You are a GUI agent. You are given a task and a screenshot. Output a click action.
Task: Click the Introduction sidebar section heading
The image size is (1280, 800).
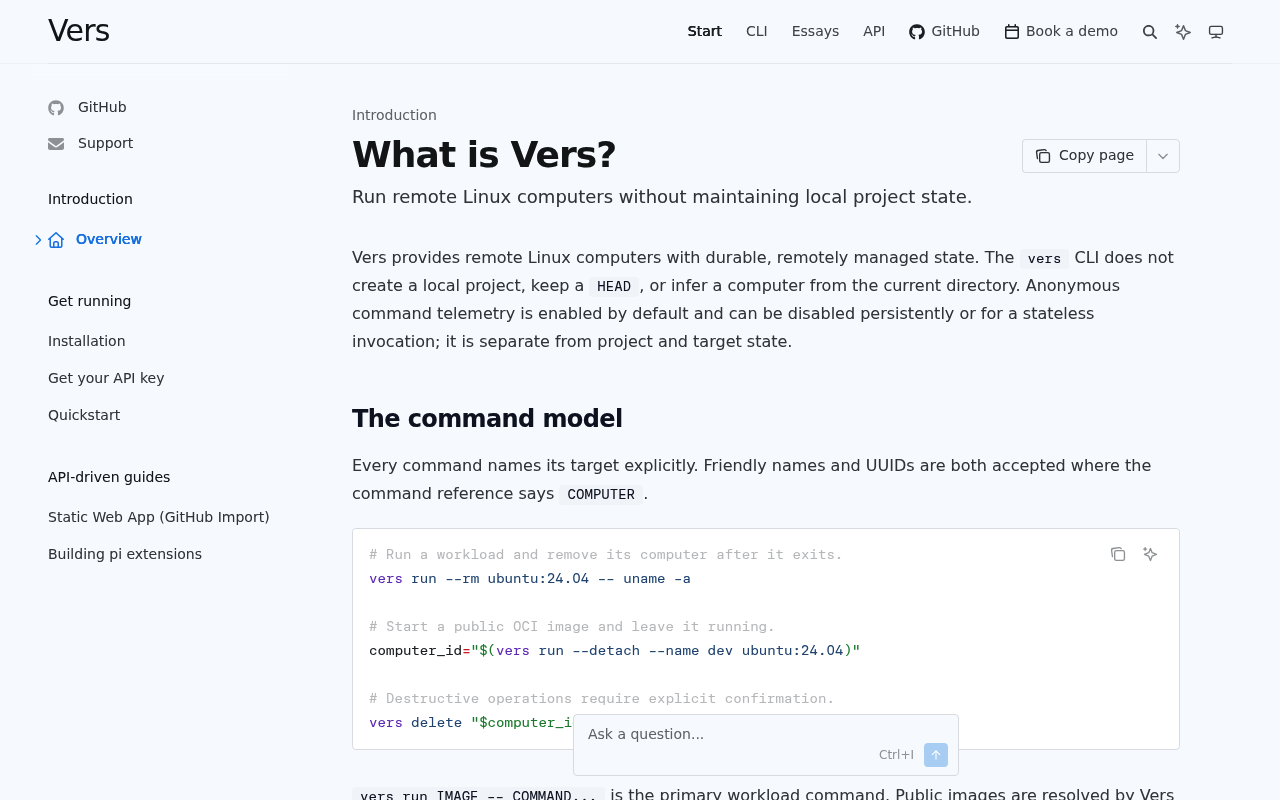[90, 199]
